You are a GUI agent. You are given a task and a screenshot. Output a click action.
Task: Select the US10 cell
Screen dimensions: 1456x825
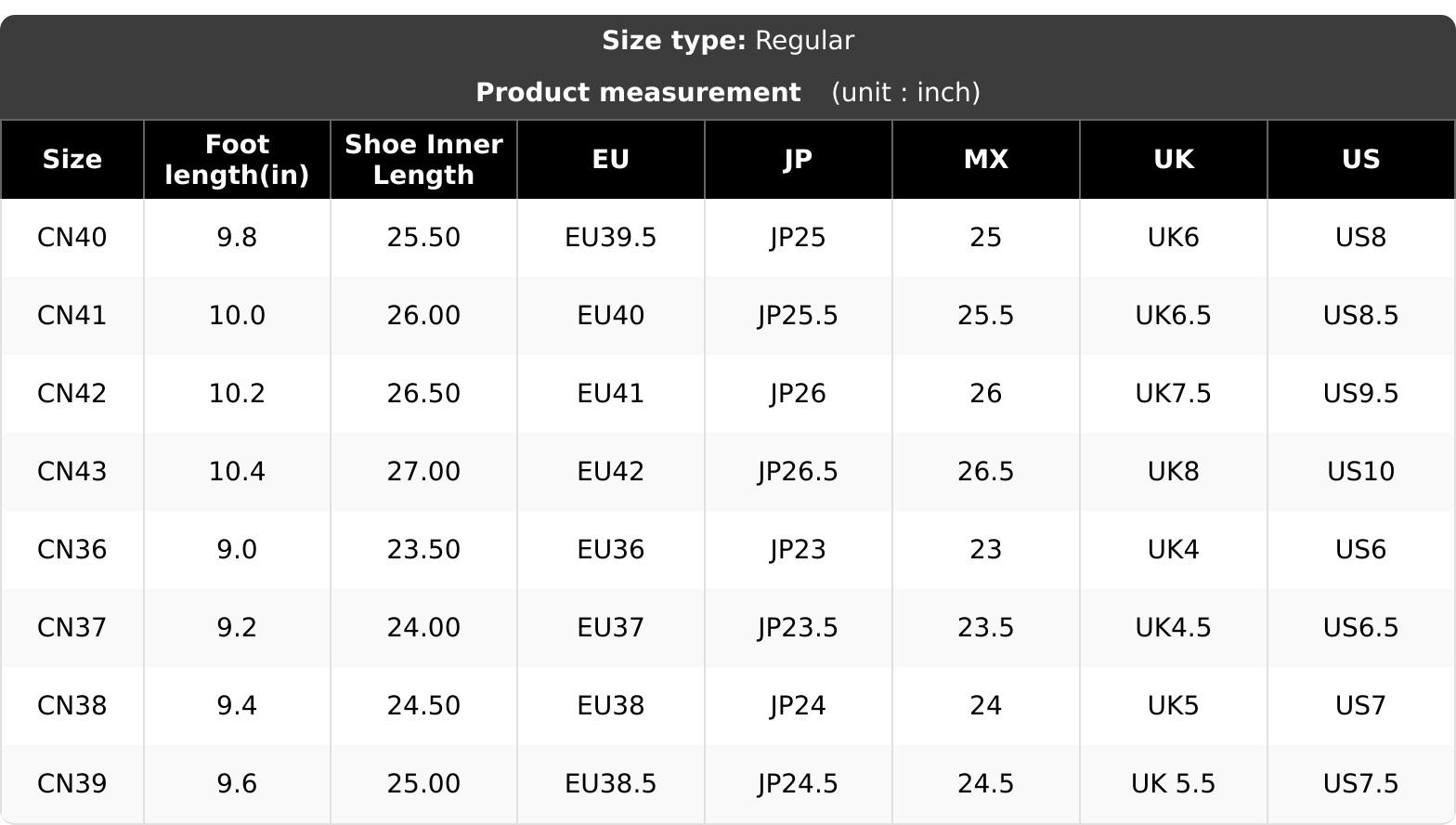(x=1361, y=472)
